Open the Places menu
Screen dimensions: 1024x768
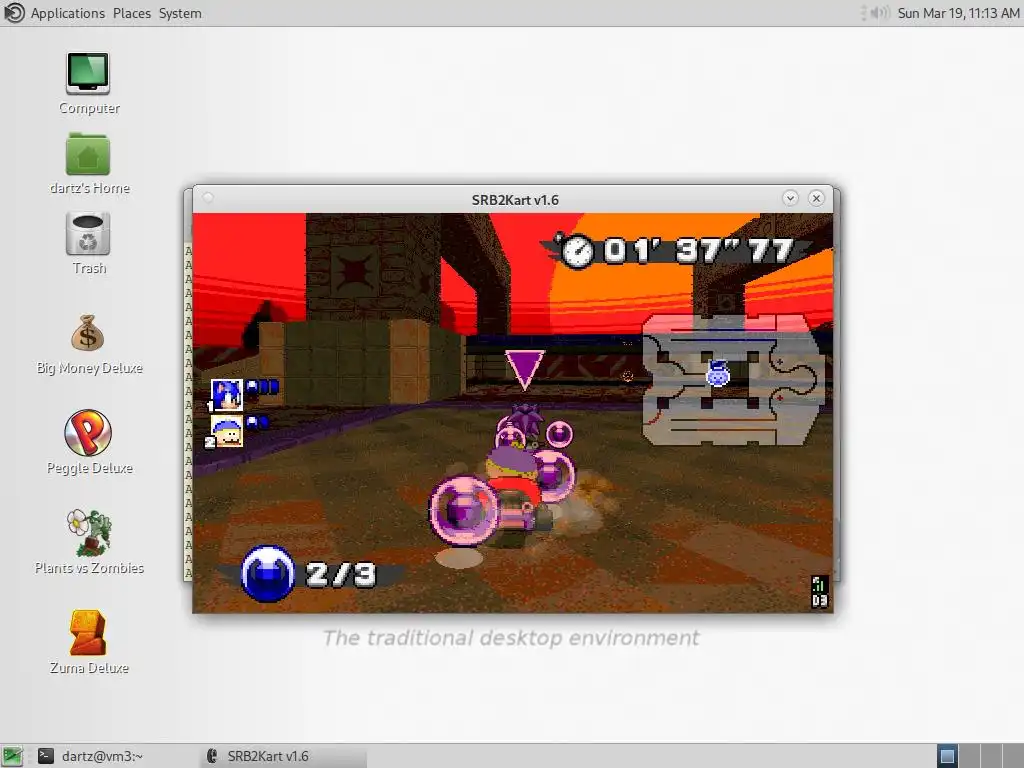coord(131,13)
